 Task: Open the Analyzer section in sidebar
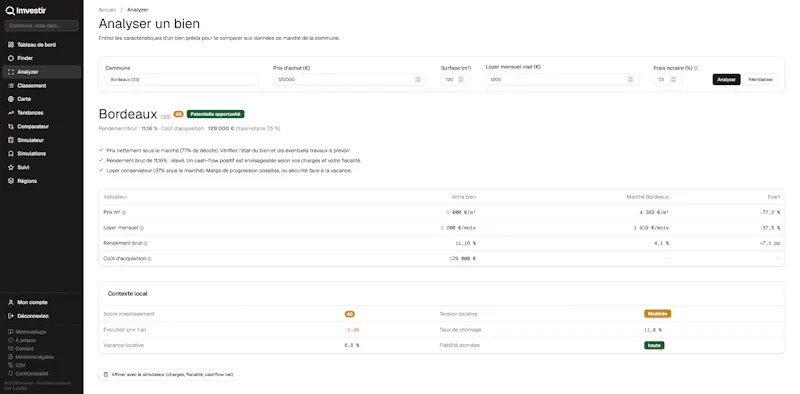coord(41,72)
